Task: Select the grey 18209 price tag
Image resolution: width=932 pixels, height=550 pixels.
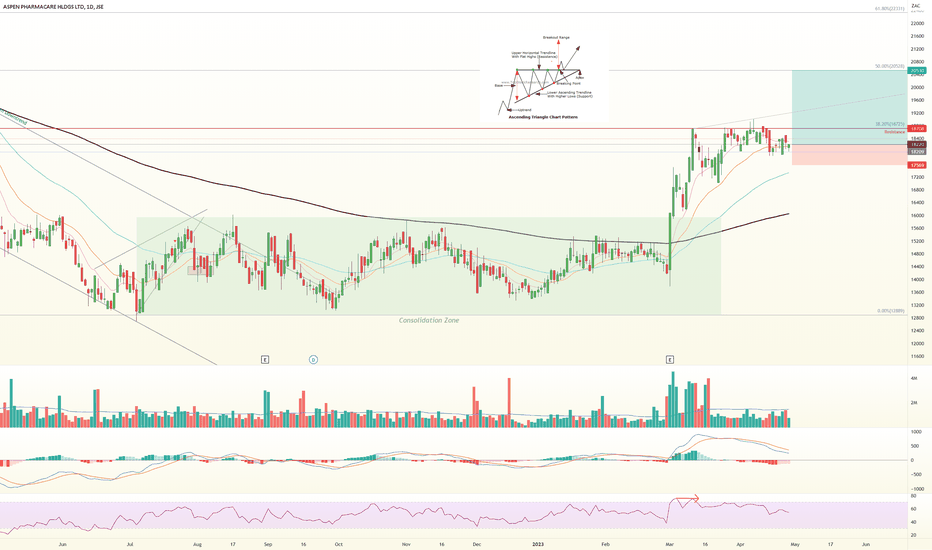Action: tap(917, 152)
